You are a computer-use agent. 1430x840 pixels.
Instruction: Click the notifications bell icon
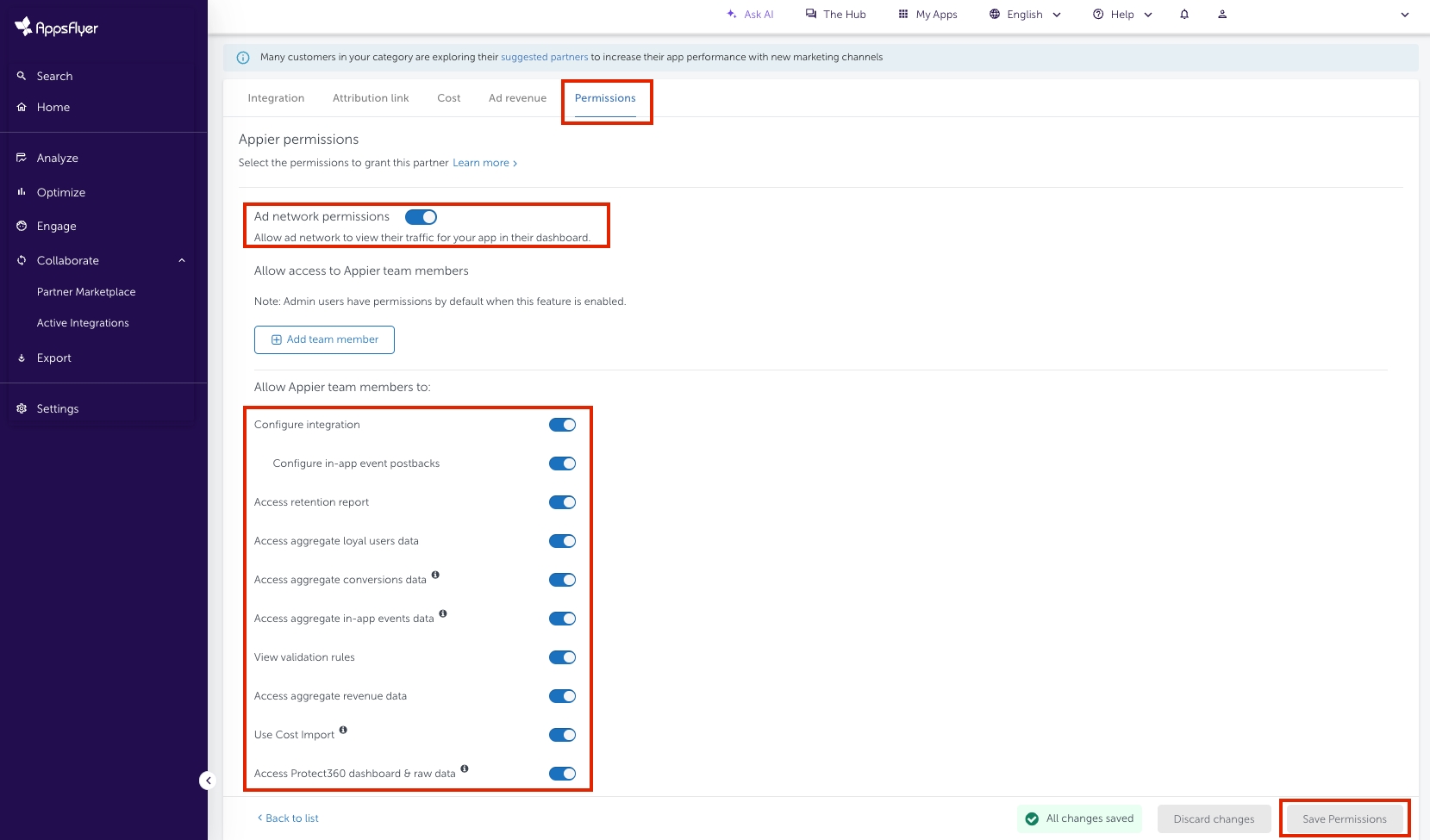pos(1184,15)
